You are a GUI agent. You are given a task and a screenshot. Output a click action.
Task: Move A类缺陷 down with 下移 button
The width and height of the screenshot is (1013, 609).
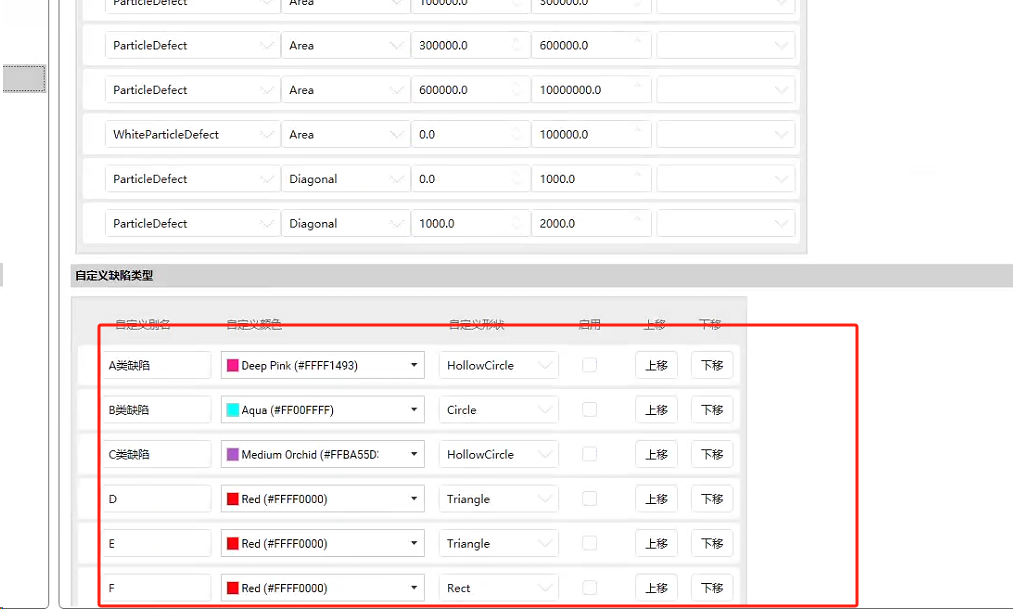[711, 366]
